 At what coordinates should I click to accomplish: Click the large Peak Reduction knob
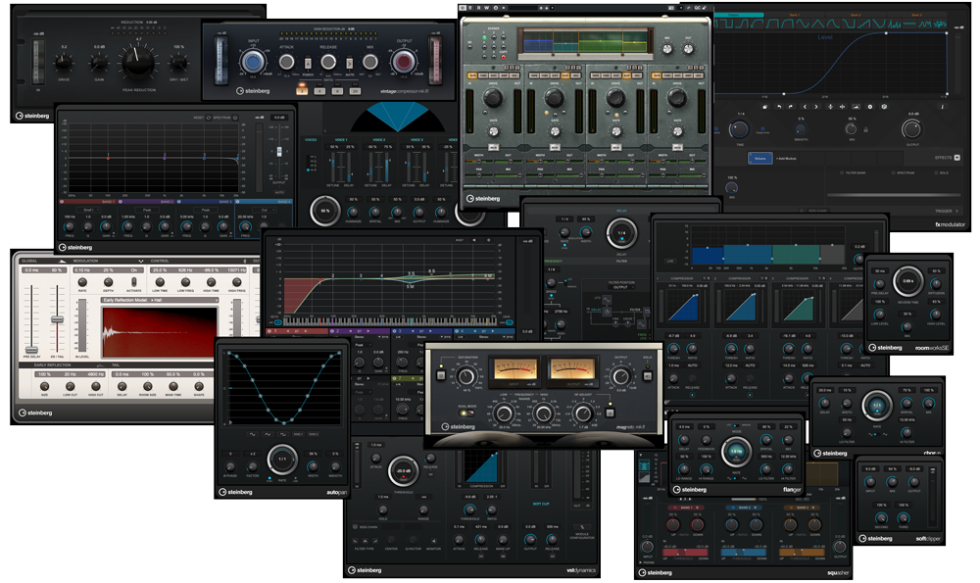click(137, 63)
